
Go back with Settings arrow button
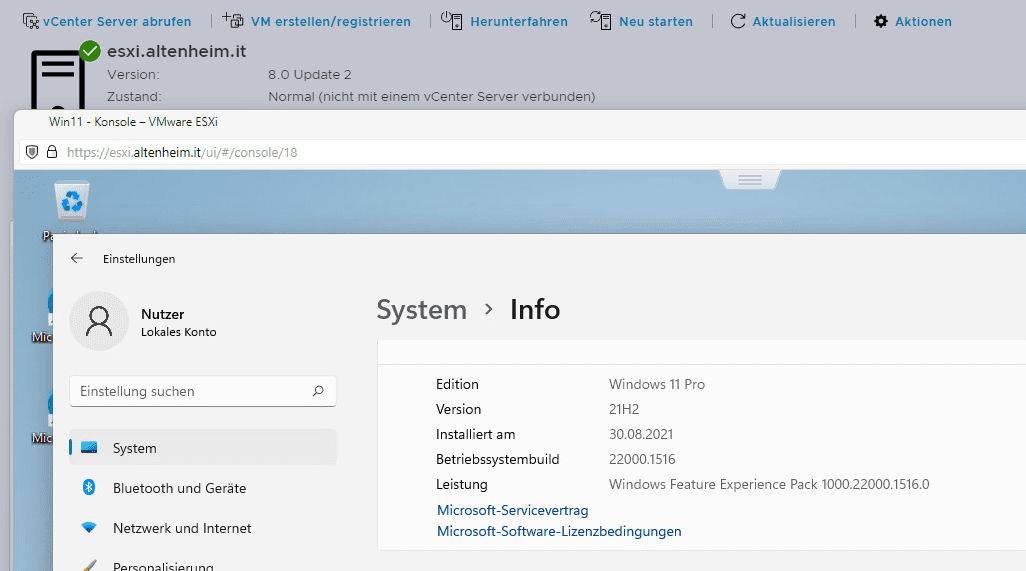click(77, 258)
